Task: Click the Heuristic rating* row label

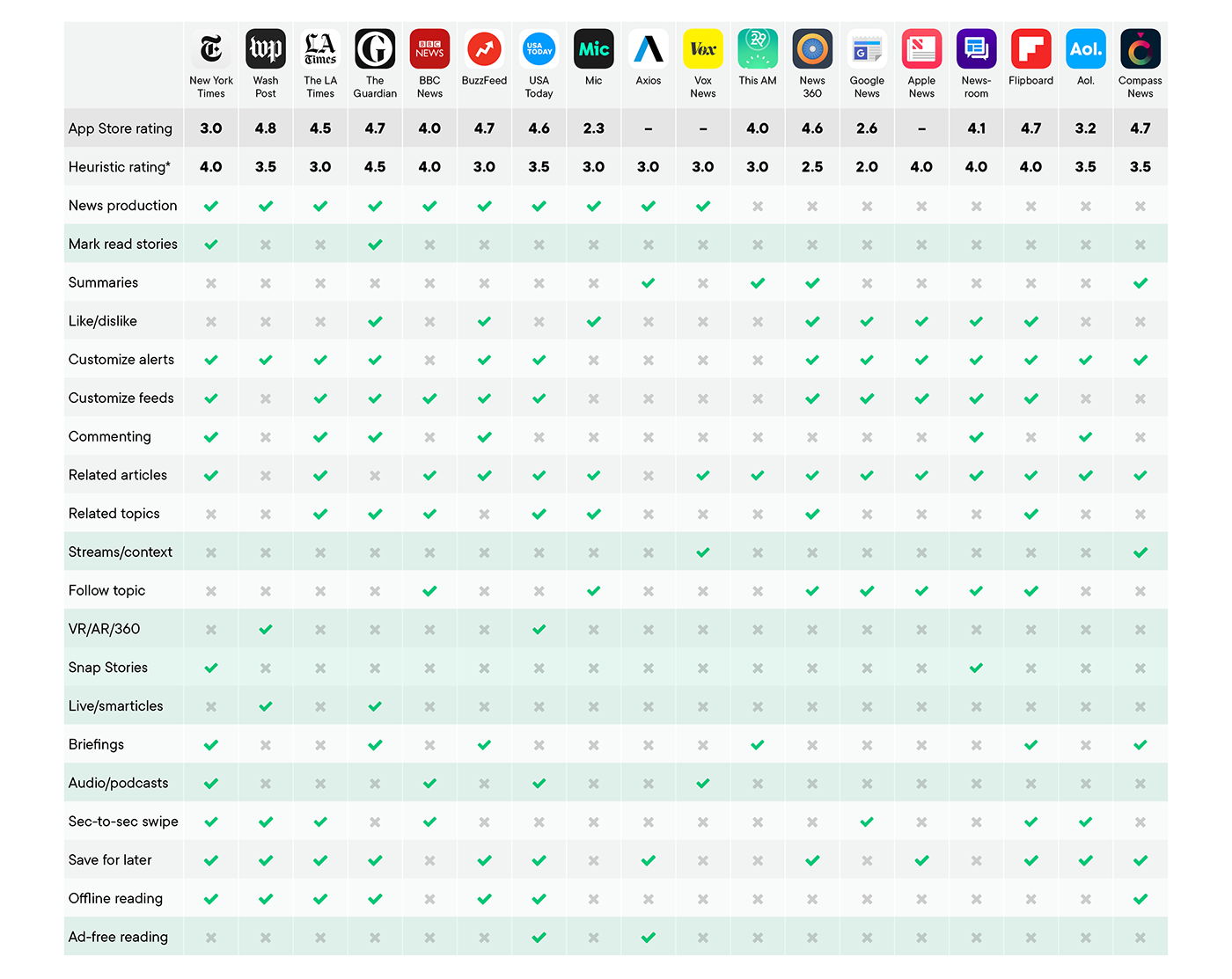Action: [x=120, y=167]
